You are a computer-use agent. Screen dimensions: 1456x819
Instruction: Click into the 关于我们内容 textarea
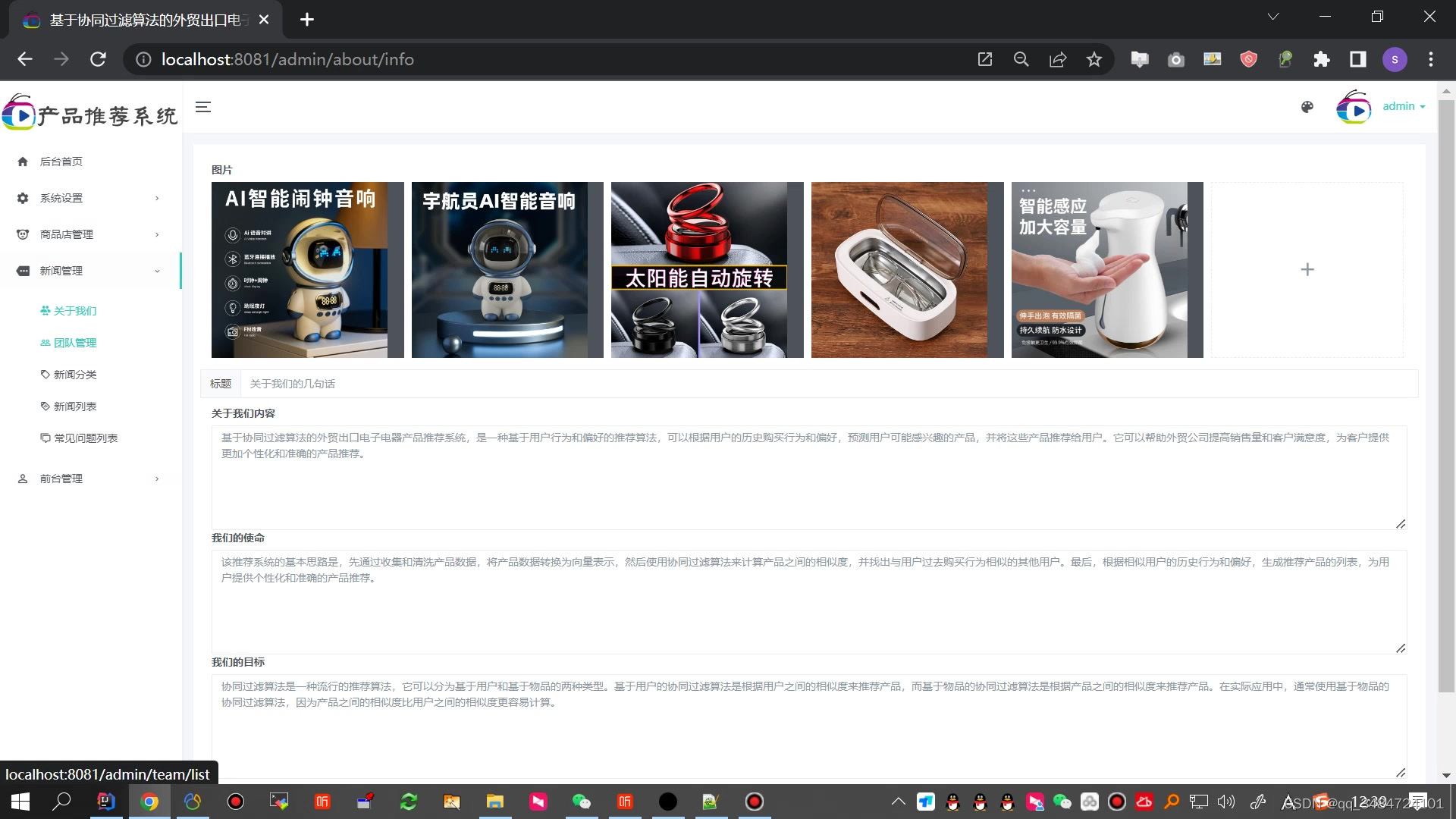(808, 477)
